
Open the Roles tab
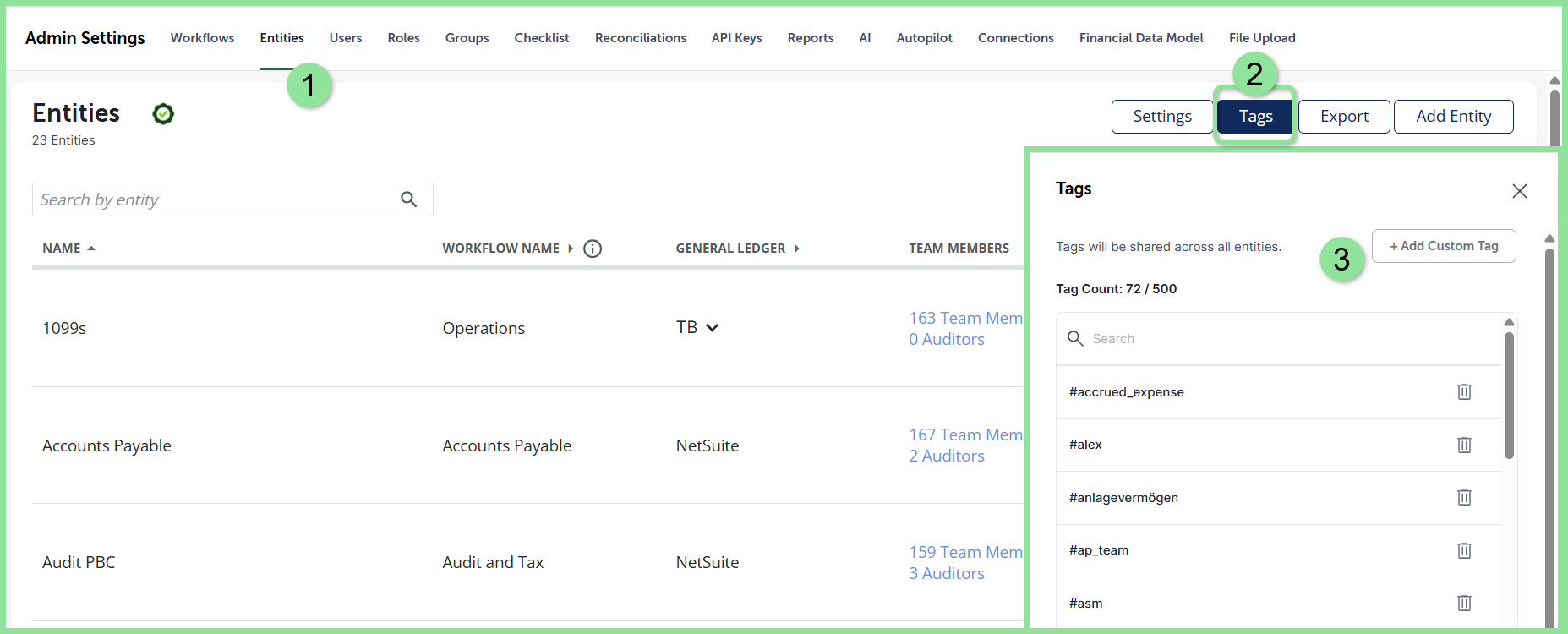tap(403, 38)
